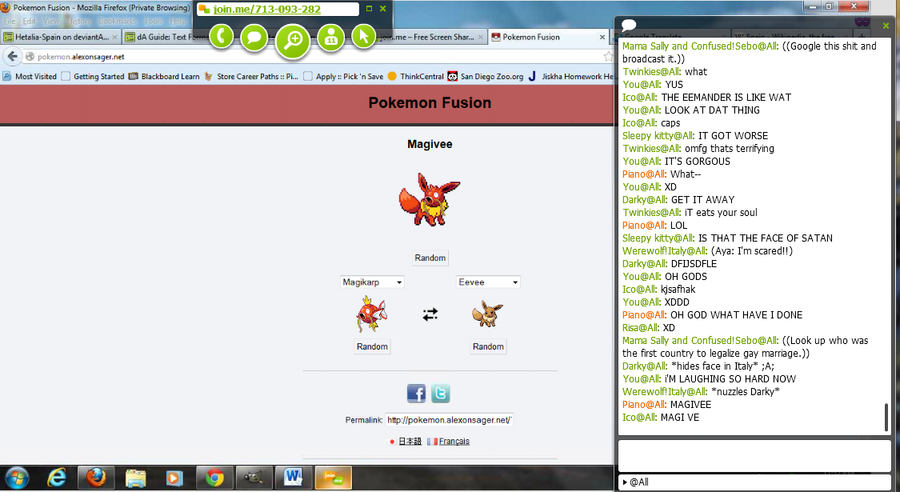900x492 pixels.
Task: Click the 'Pokemon Fusion' page heading
Action: (430, 103)
